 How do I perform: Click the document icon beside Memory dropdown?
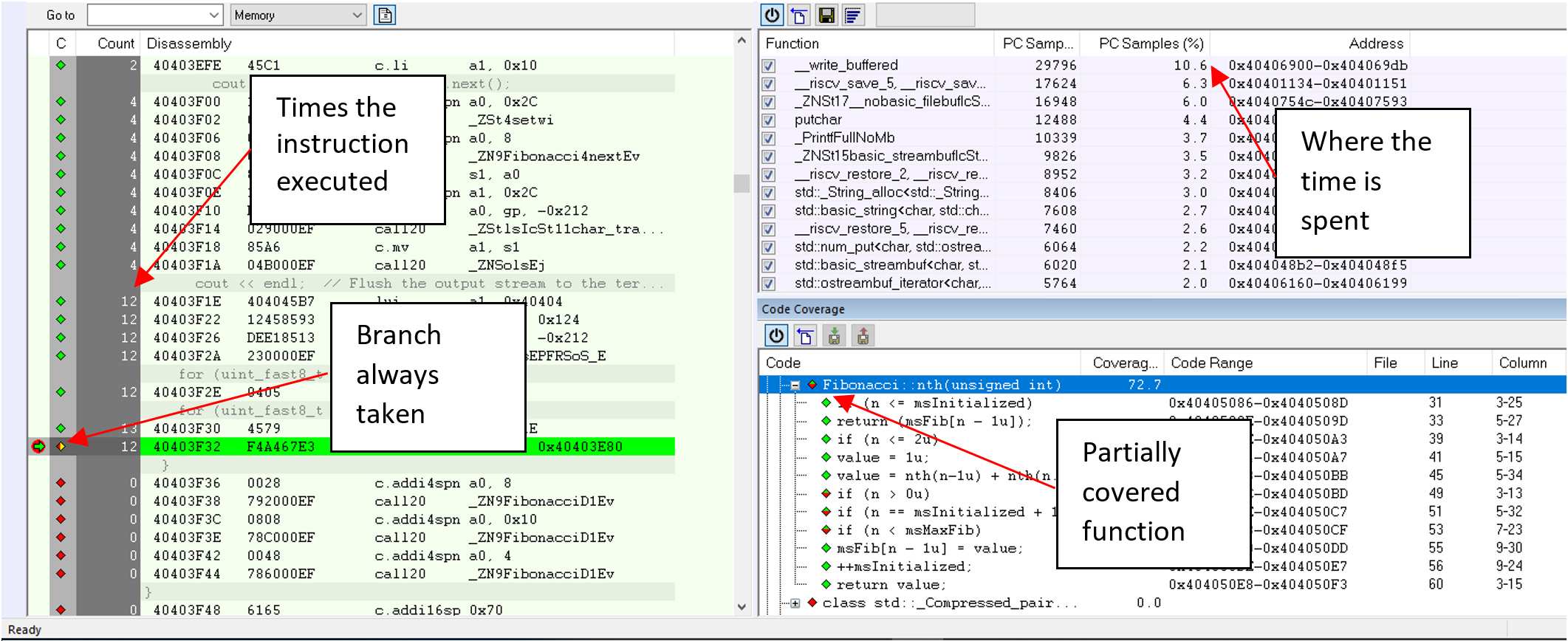click(x=385, y=15)
